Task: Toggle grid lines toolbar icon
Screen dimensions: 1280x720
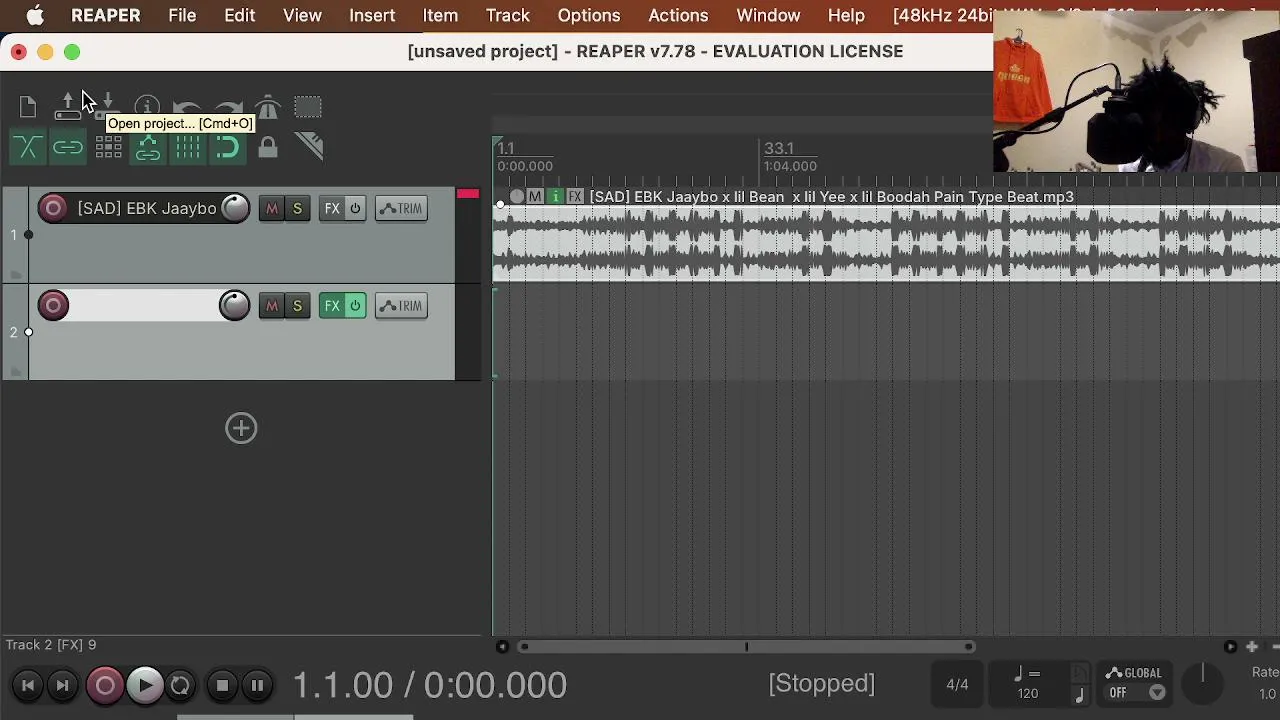Action: [188, 148]
